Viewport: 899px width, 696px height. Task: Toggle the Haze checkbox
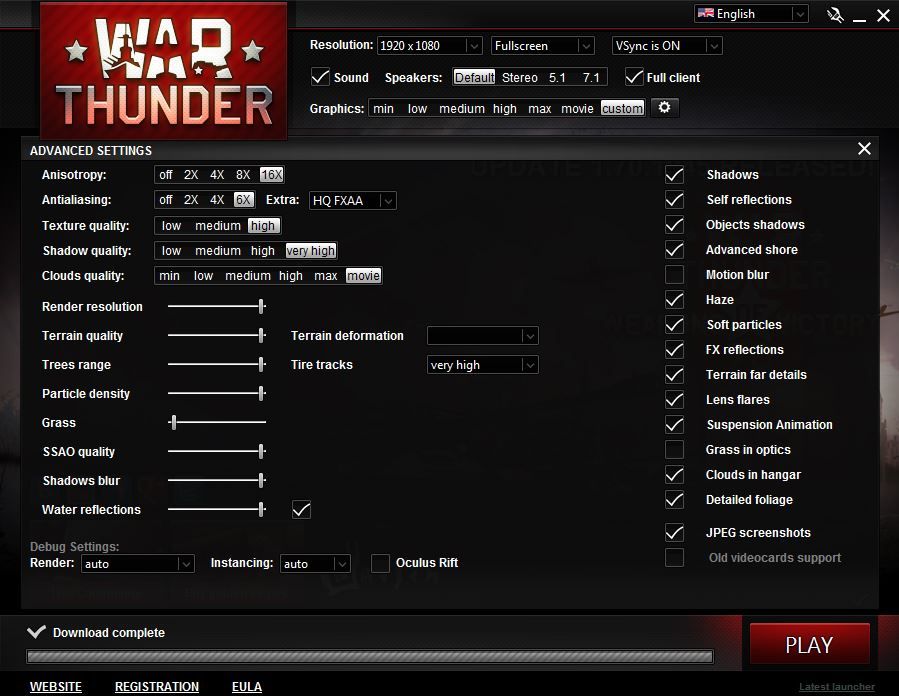[674, 300]
